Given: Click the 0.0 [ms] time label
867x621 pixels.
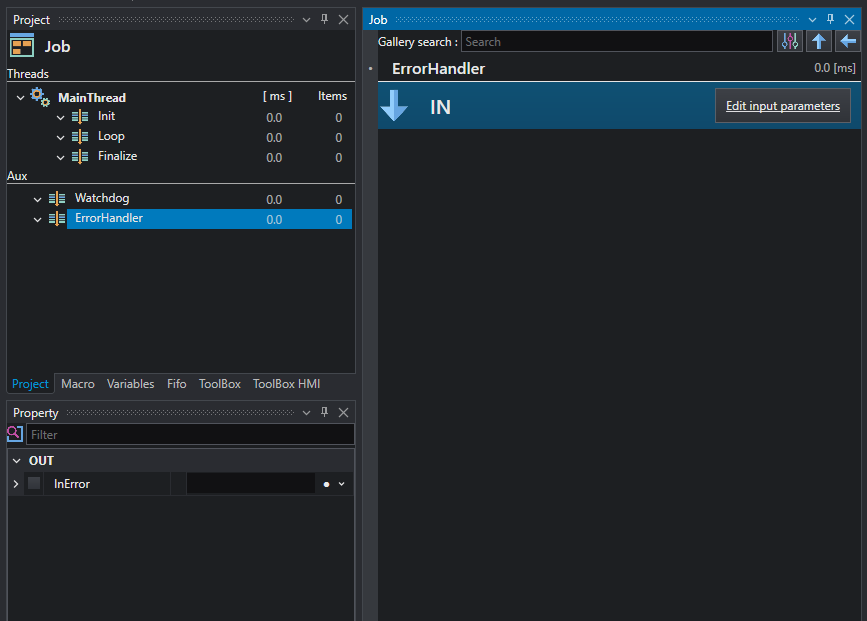Looking at the screenshot, I should [x=834, y=68].
